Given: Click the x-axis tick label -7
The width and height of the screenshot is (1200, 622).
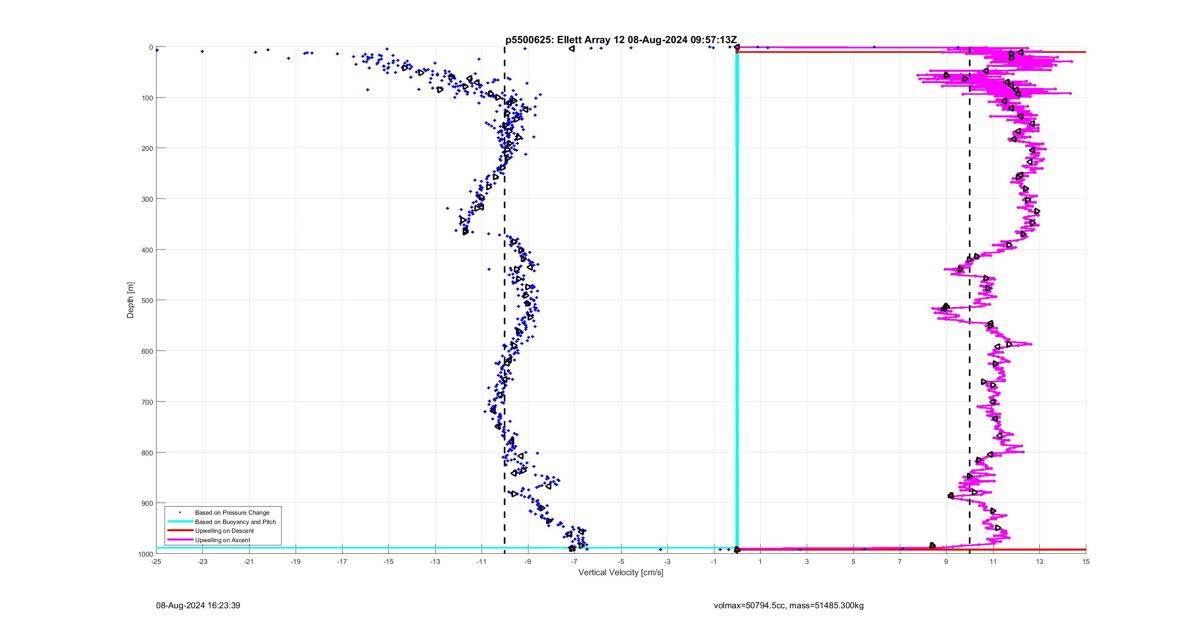Looking at the screenshot, I should [x=575, y=562].
